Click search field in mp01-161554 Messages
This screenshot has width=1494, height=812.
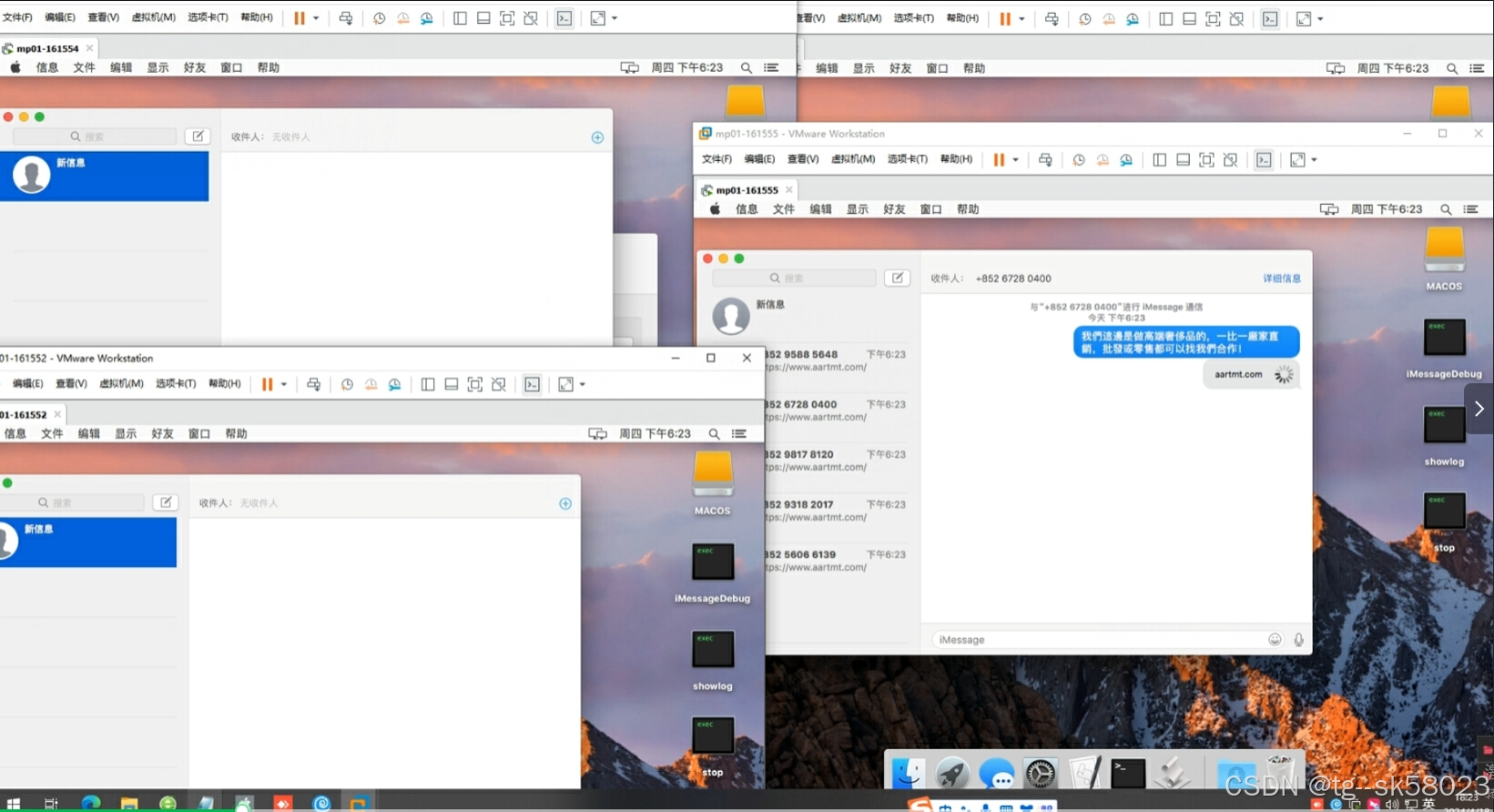(95, 136)
